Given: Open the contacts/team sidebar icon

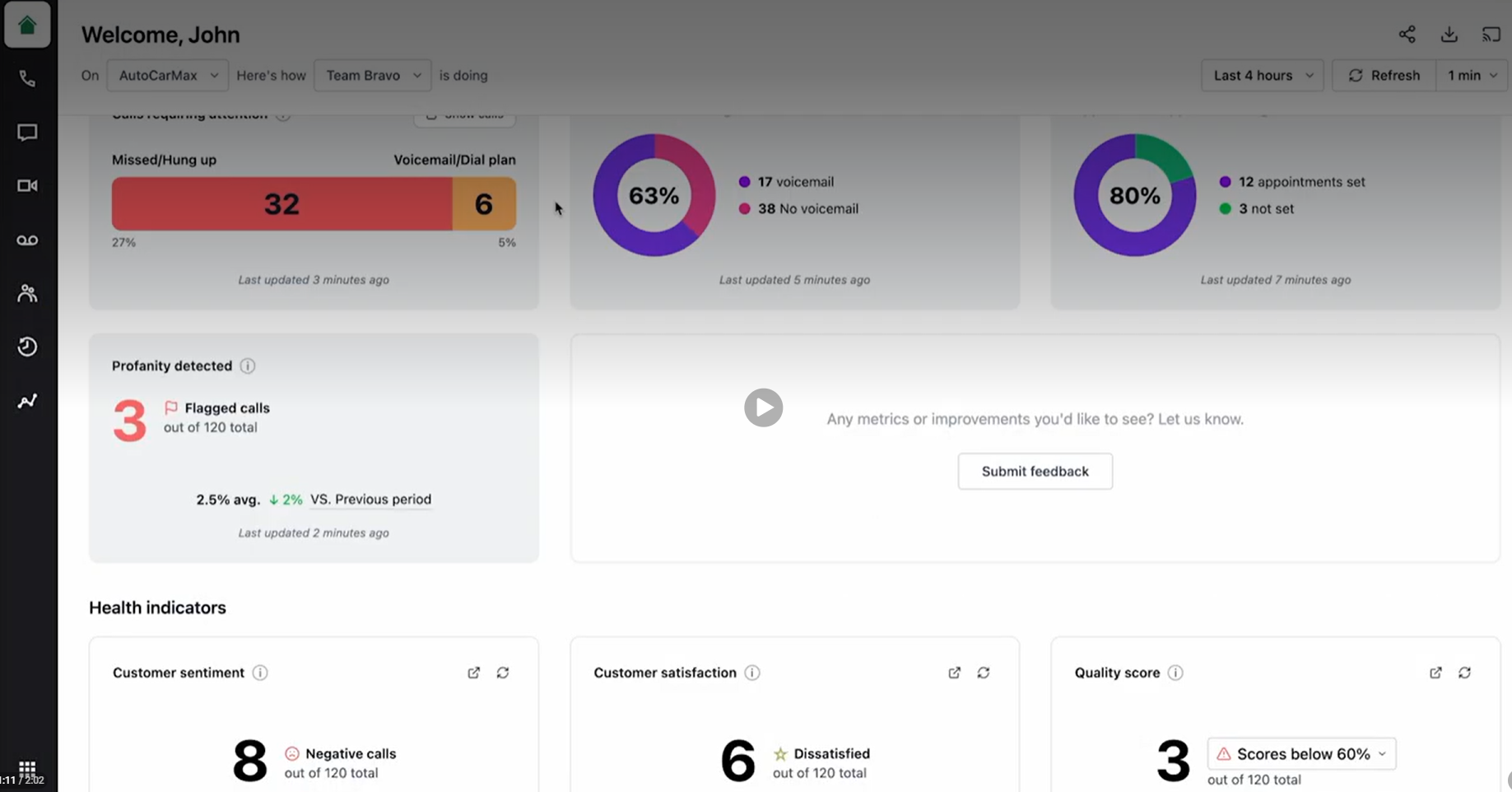Looking at the screenshot, I should (27, 293).
